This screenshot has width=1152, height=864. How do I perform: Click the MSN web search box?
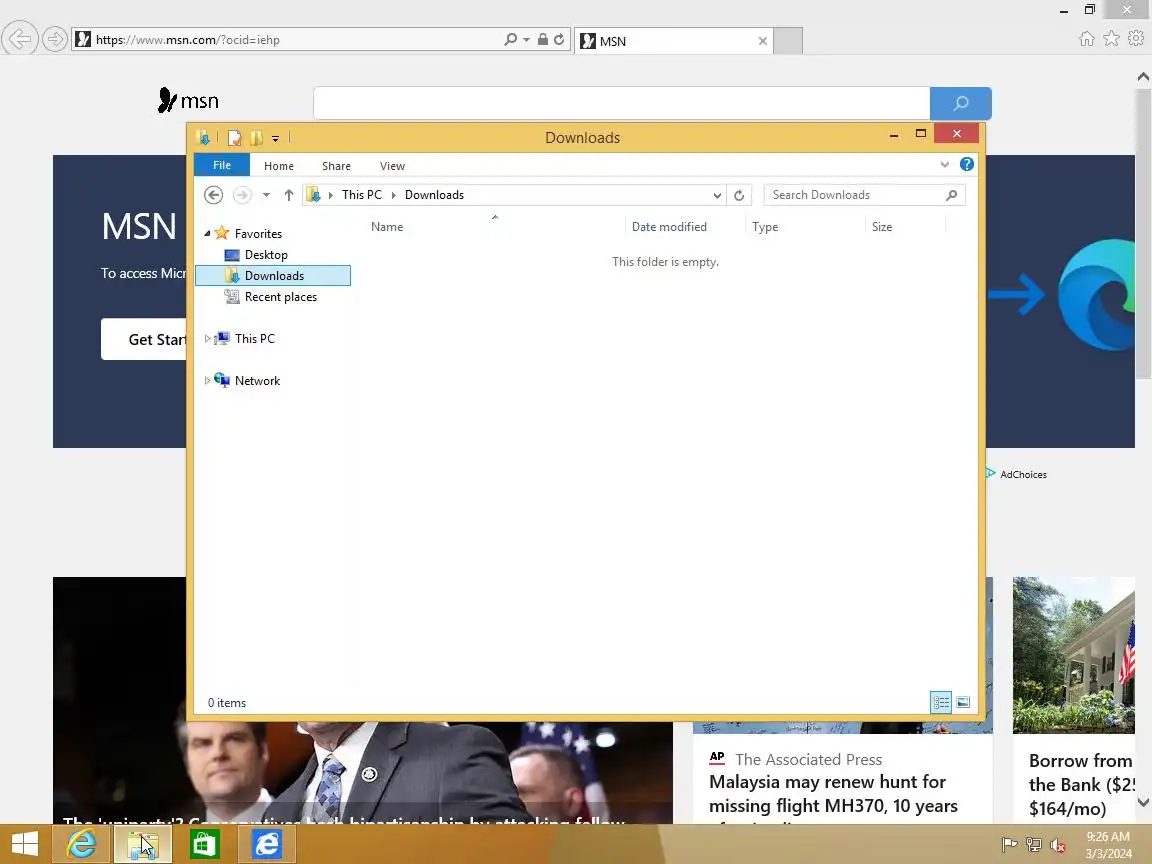pos(622,103)
